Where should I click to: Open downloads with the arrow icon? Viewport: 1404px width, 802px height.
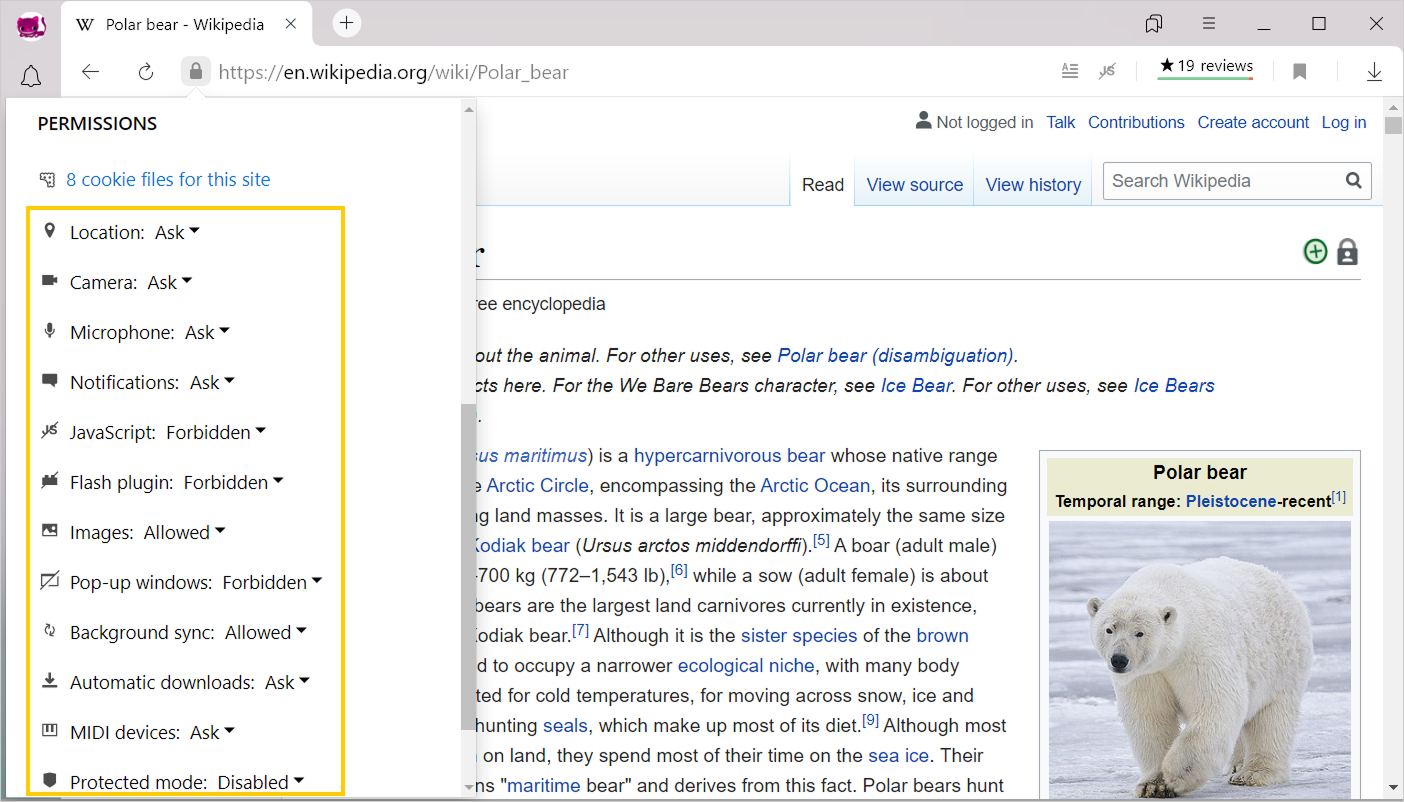click(x=1374, y=71)
